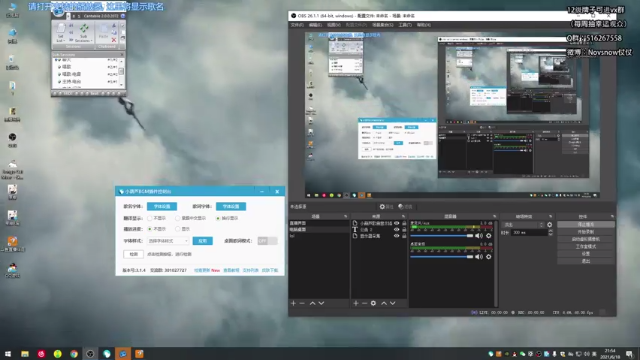This screenshot has height=360, width=640.
Task: Click Start Recording button in OBS controls
Action: click(x=586, y=232)
